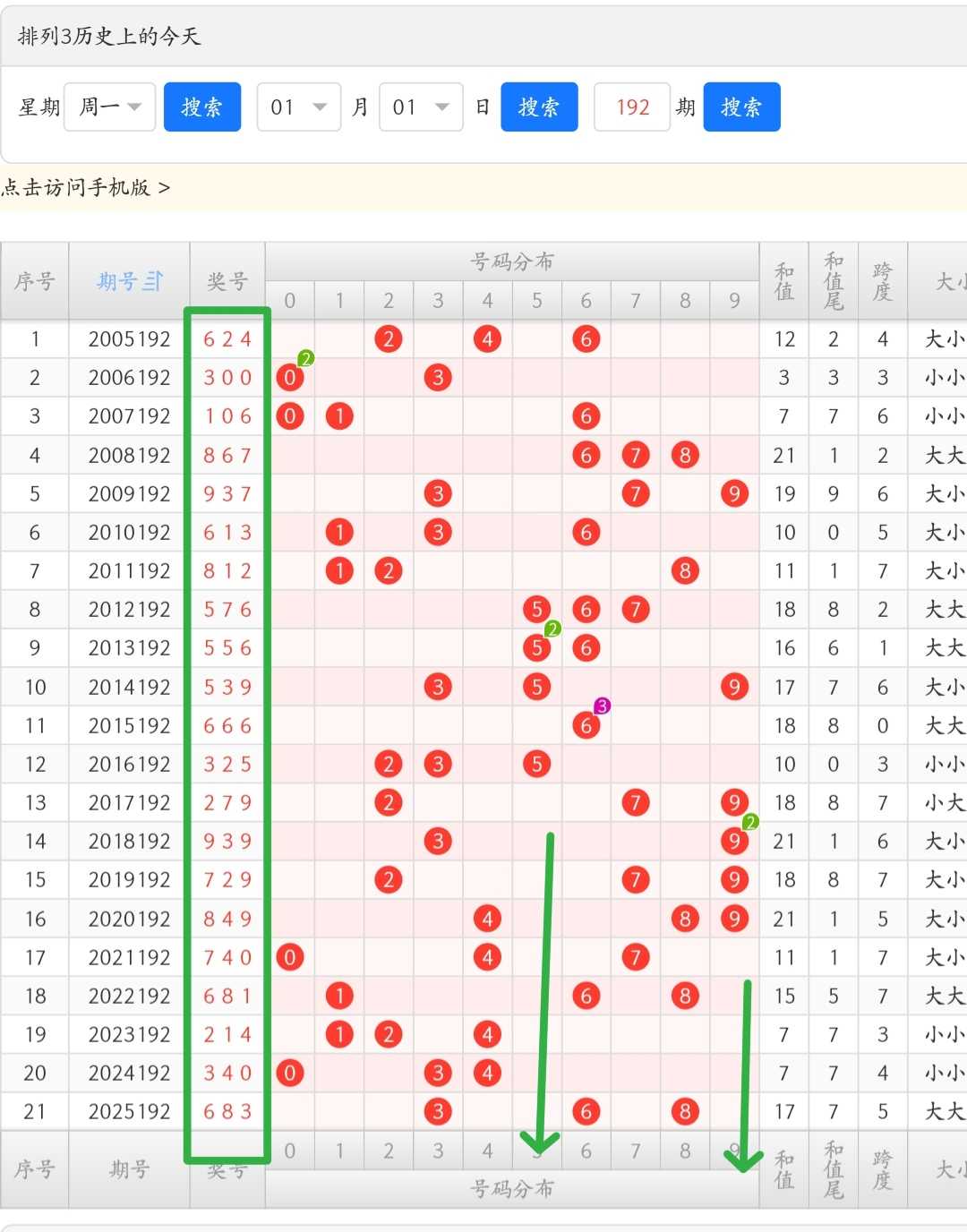Select the 奖号 column header
The width and height of the screenshot is (967, 1232).
coord(227,281)
